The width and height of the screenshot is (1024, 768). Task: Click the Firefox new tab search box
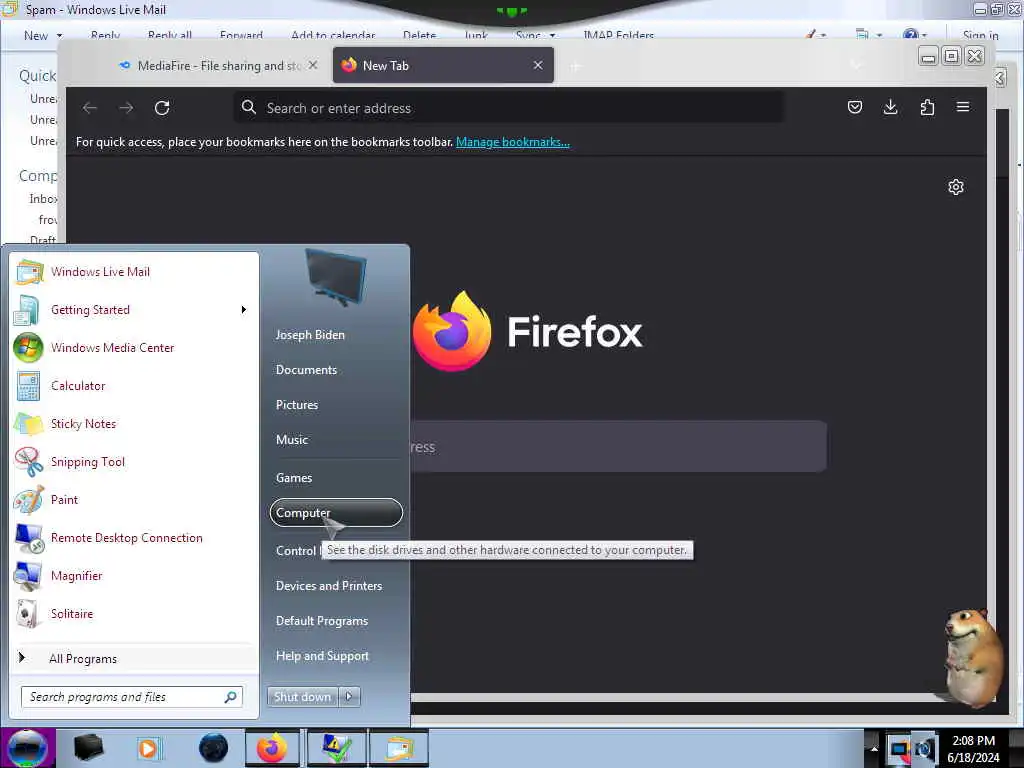618,447
